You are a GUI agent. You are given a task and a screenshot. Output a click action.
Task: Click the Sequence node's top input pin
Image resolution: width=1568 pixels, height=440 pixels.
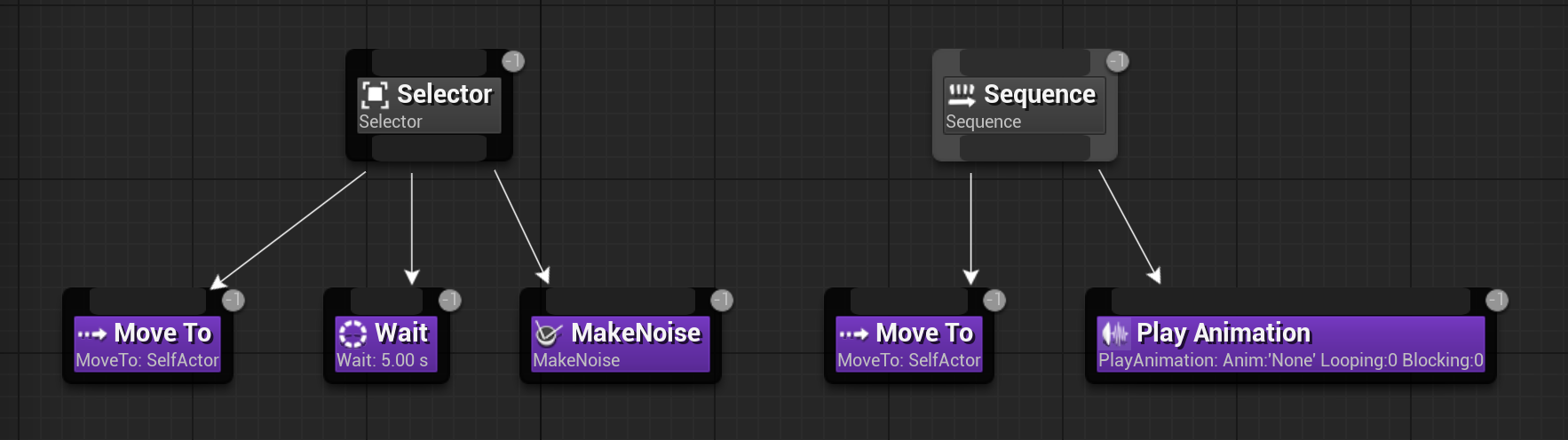(1025, 62)
